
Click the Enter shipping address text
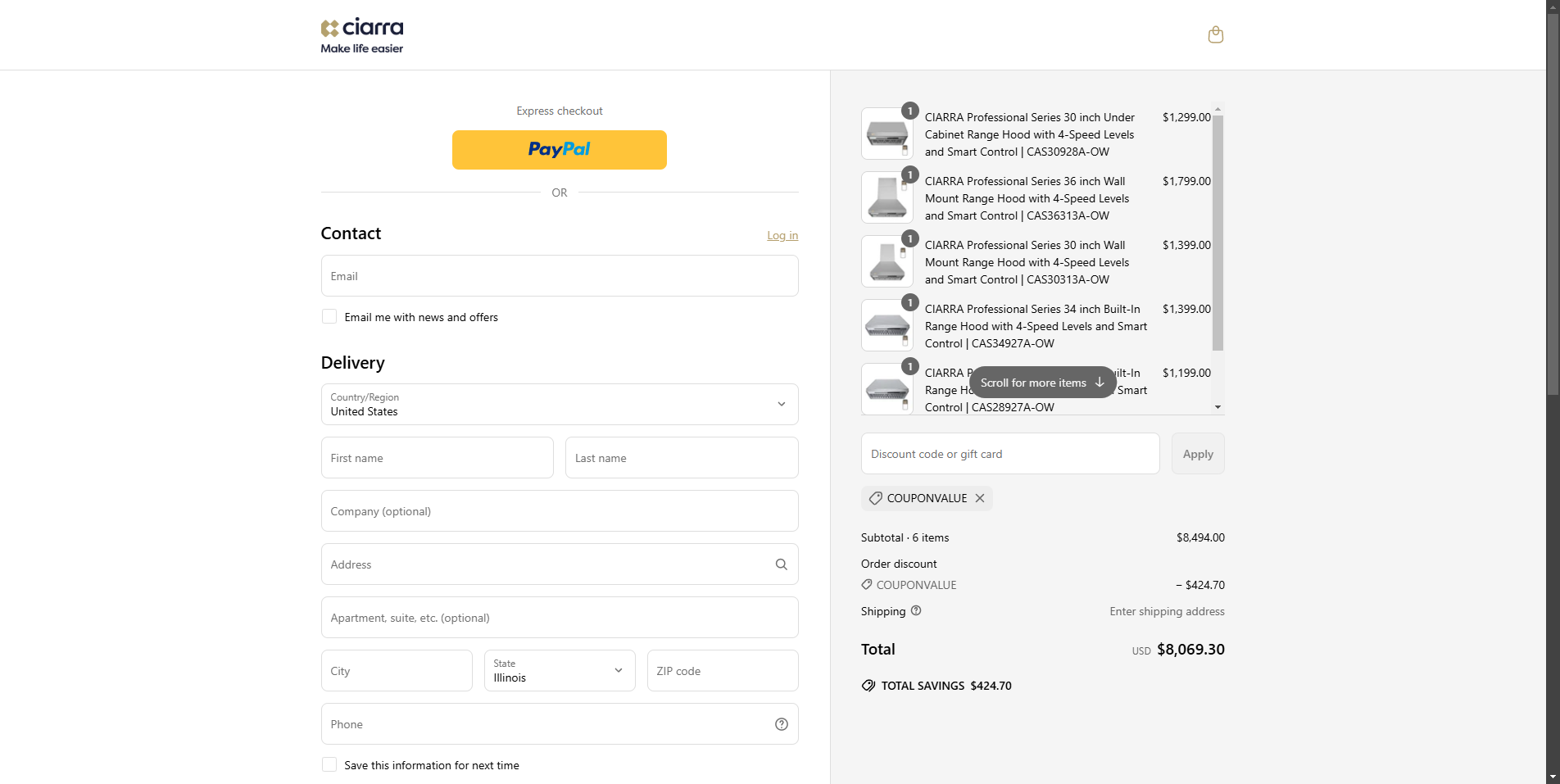[x=1167, y=611]
